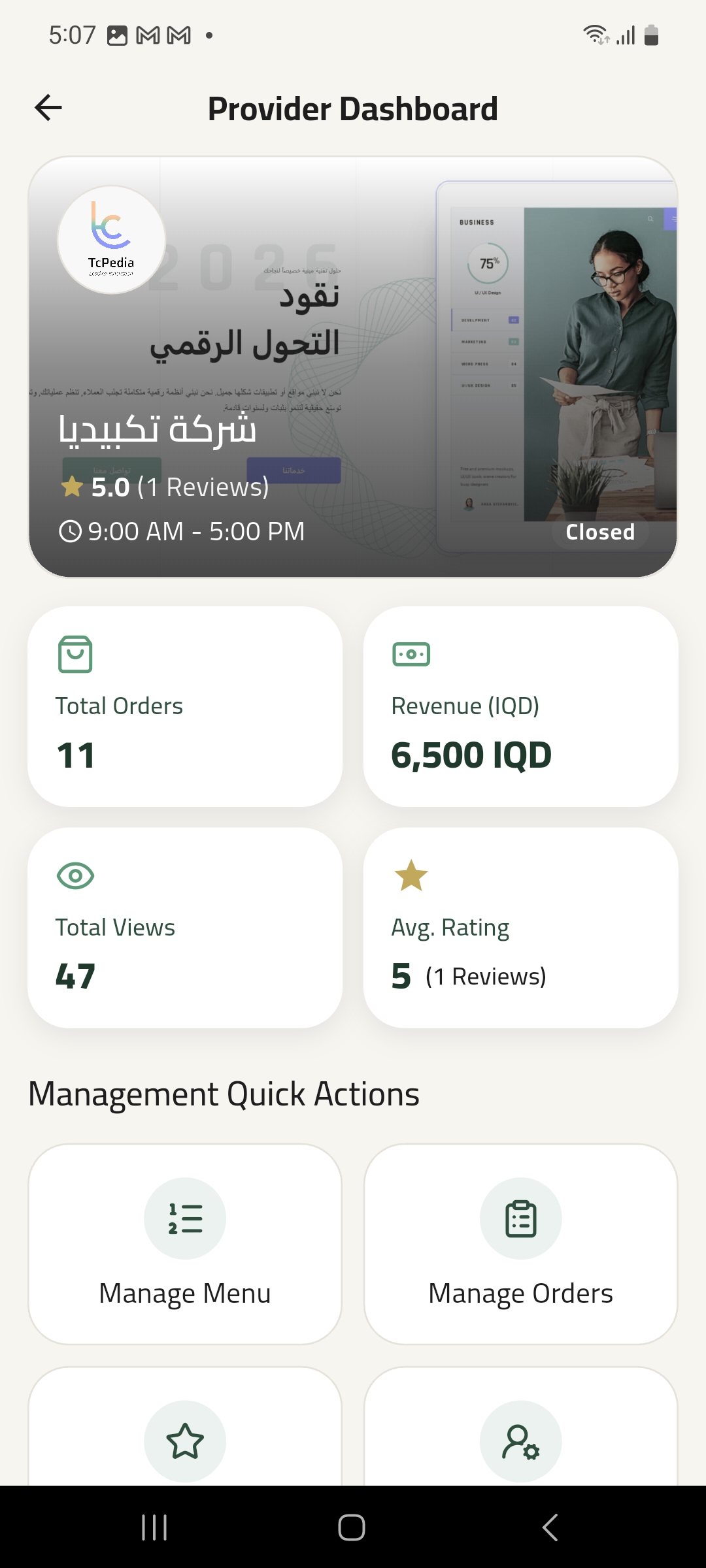Select the Total Views count 47
Viewport: 706px width, 1568px height.
click(75, 976)
